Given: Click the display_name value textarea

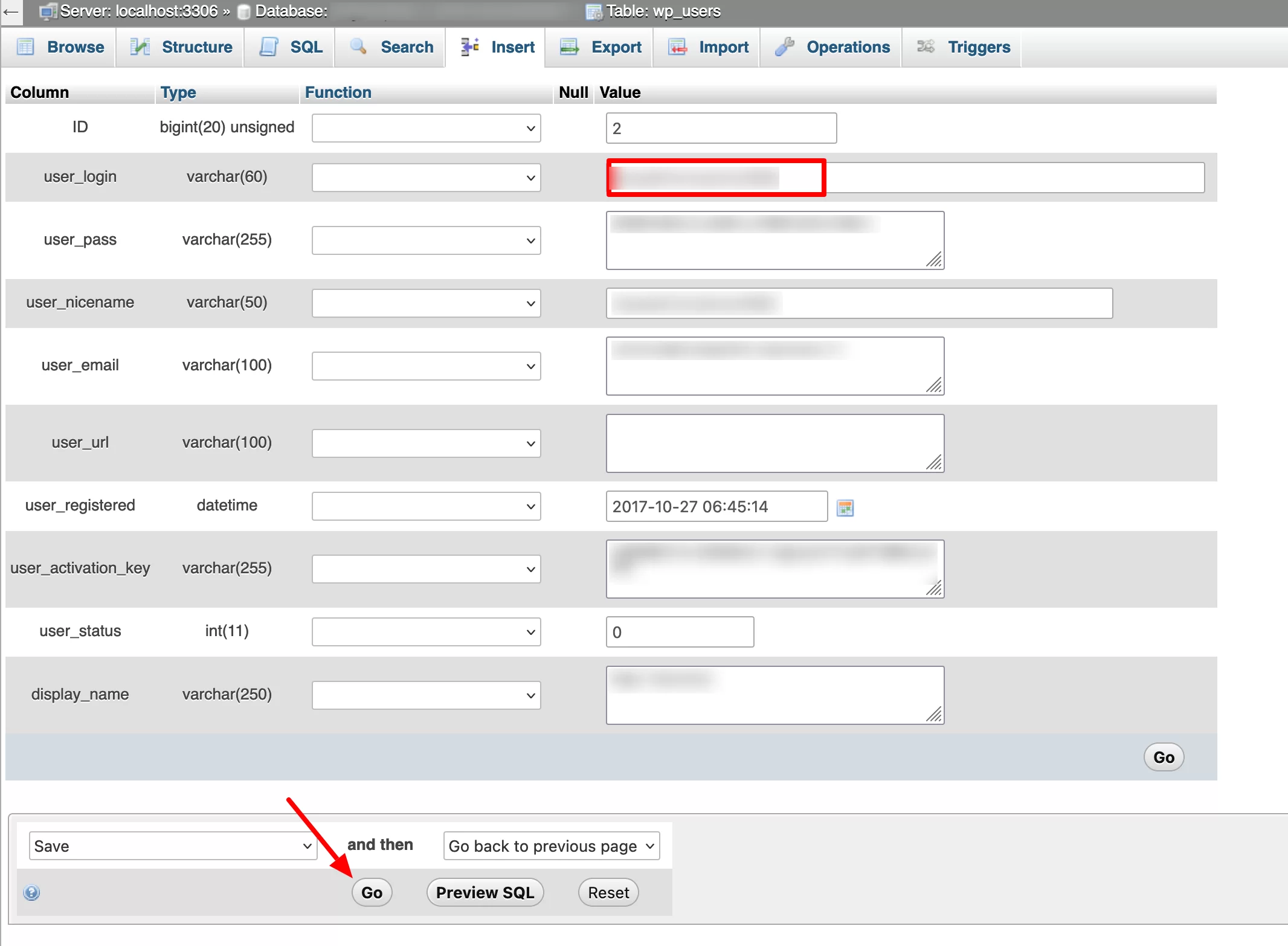Looking at the screenshot, I should click(775, 695).
